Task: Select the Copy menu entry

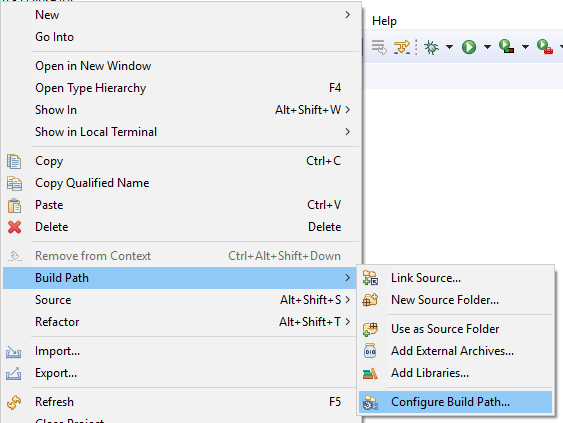Action: 182,161
